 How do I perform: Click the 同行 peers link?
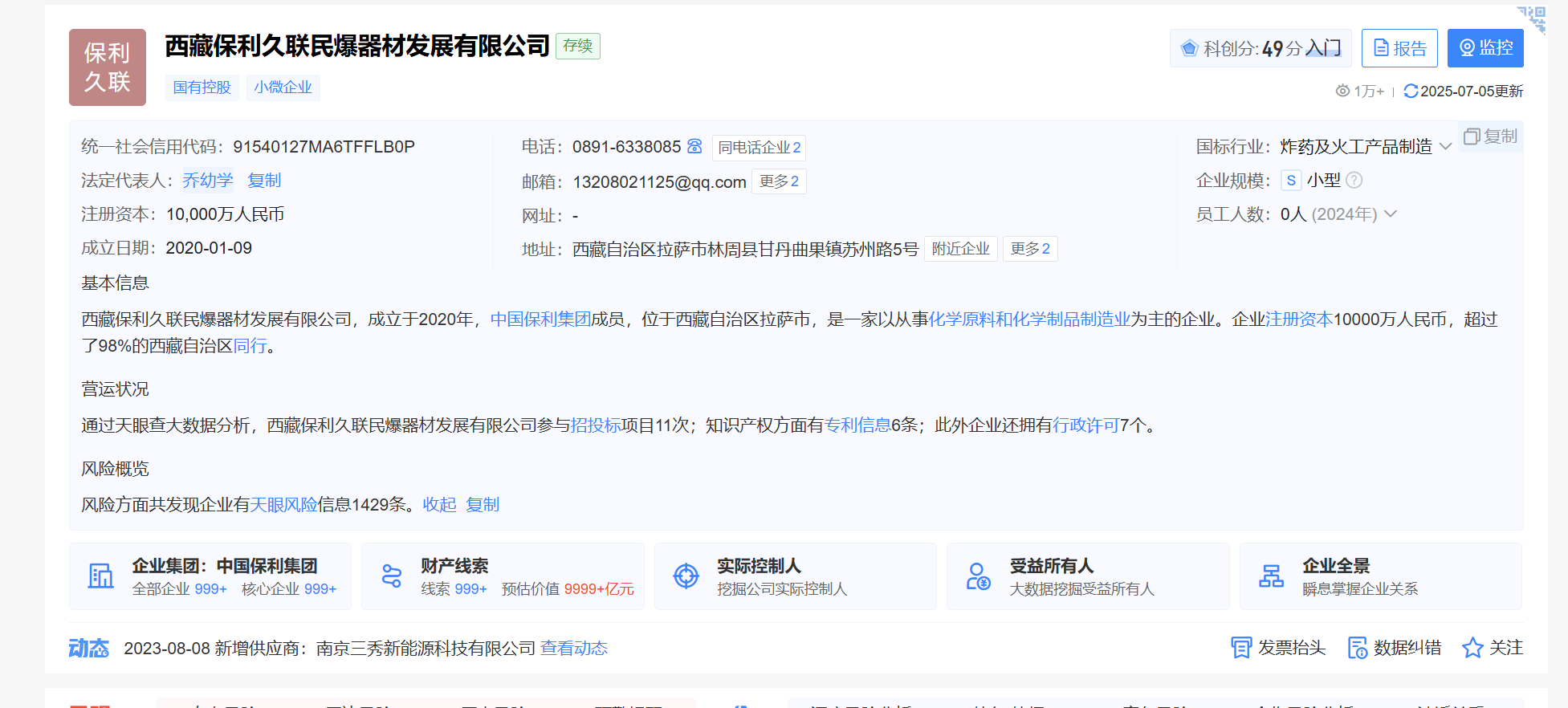point(250,346)
